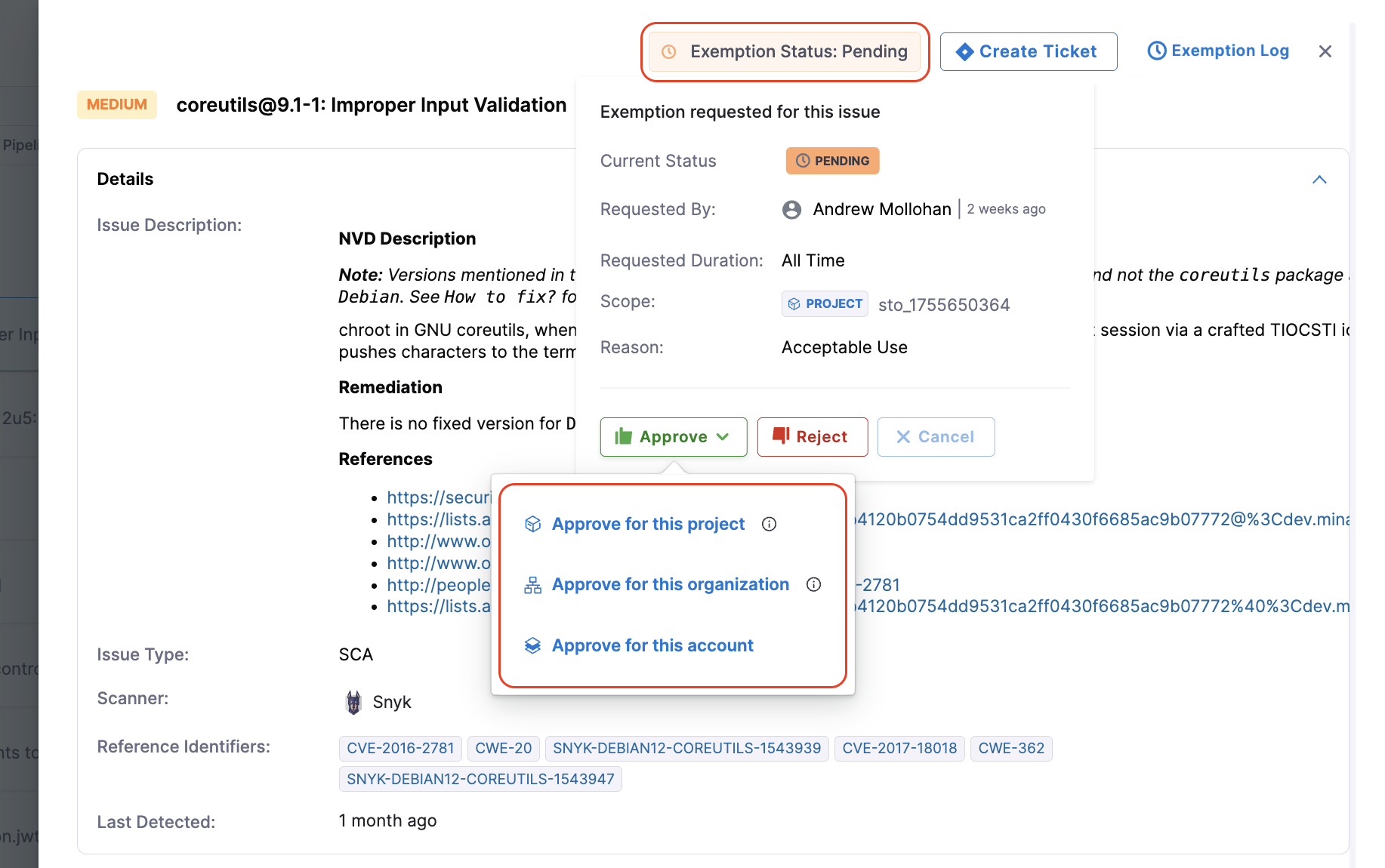Screen dimensions: 1385x868
Task: Select Approve for this project
Action: click(x=648, y=524)
